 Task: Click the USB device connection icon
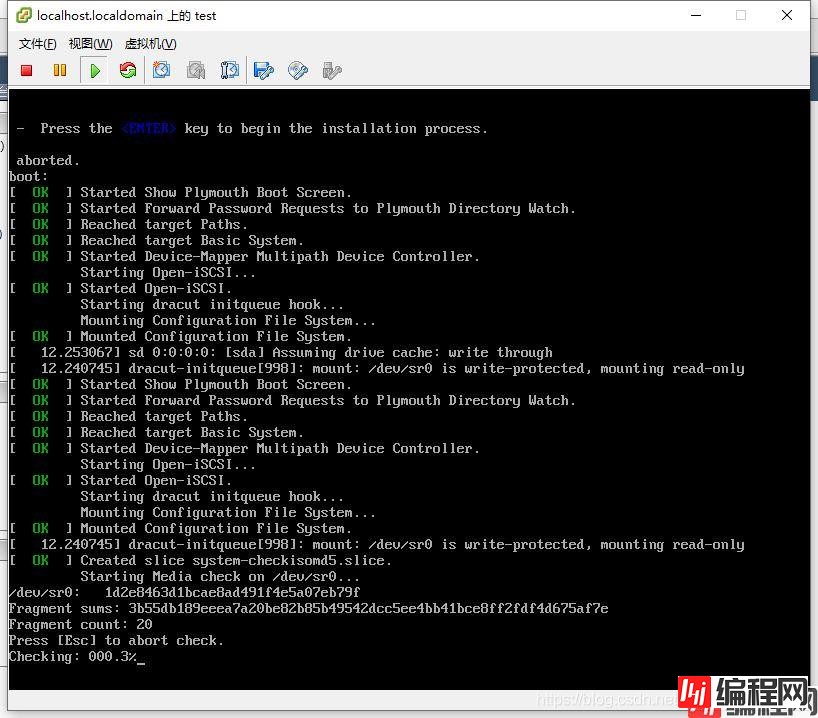coord(332,70)
